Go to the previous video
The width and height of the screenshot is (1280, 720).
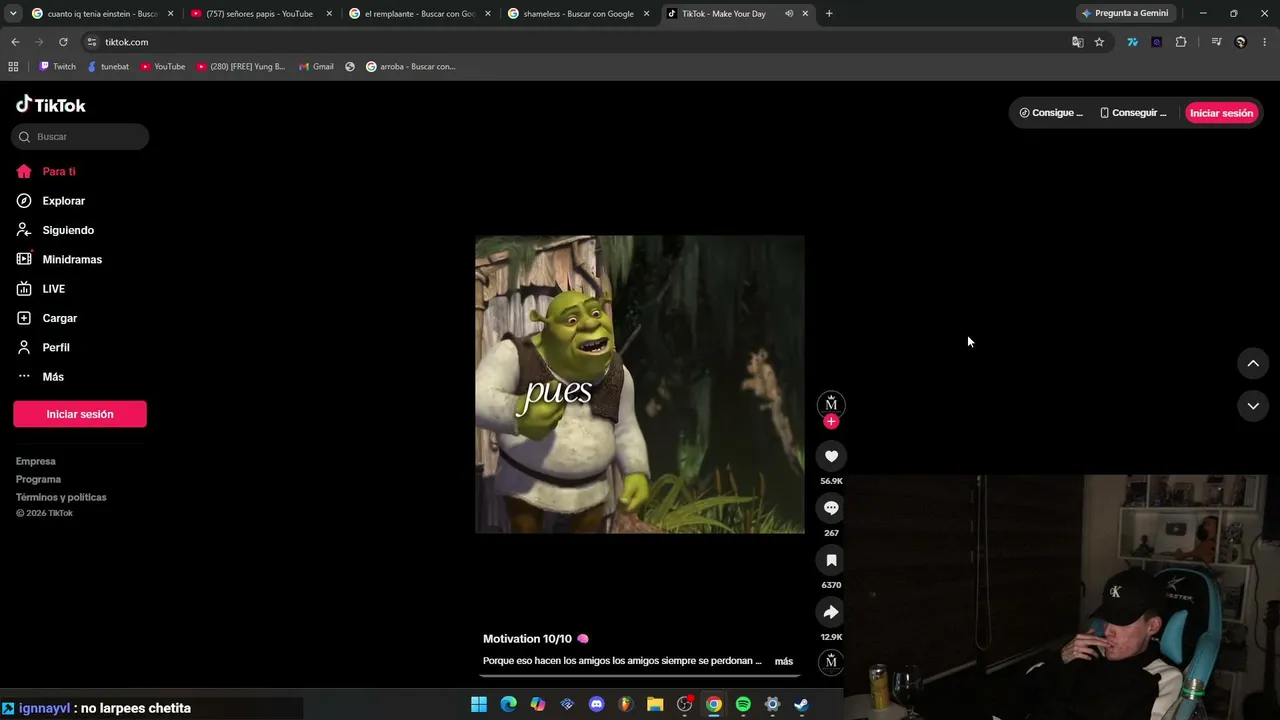point(1253,364)
